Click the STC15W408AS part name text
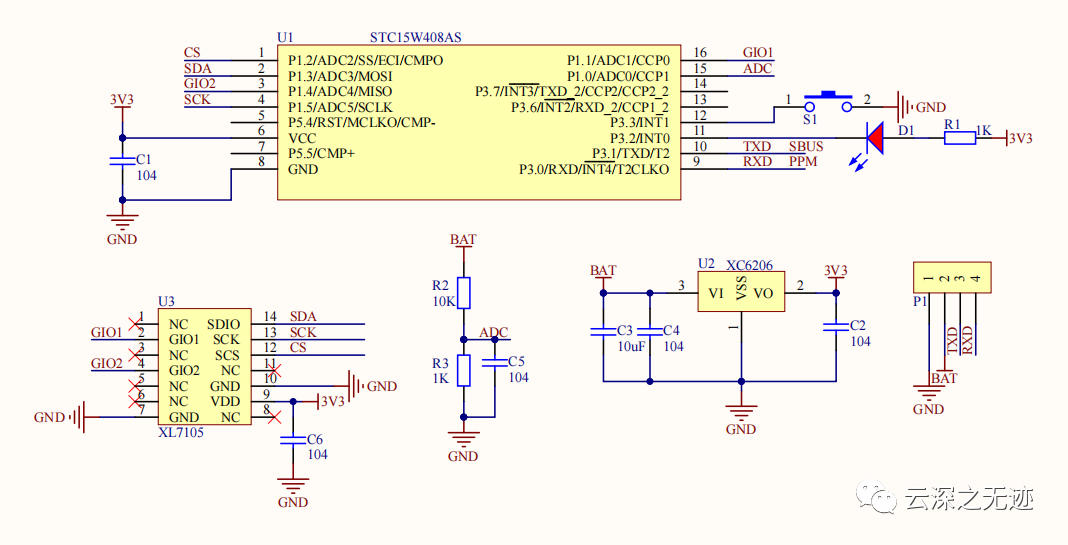 coord(415,37)
